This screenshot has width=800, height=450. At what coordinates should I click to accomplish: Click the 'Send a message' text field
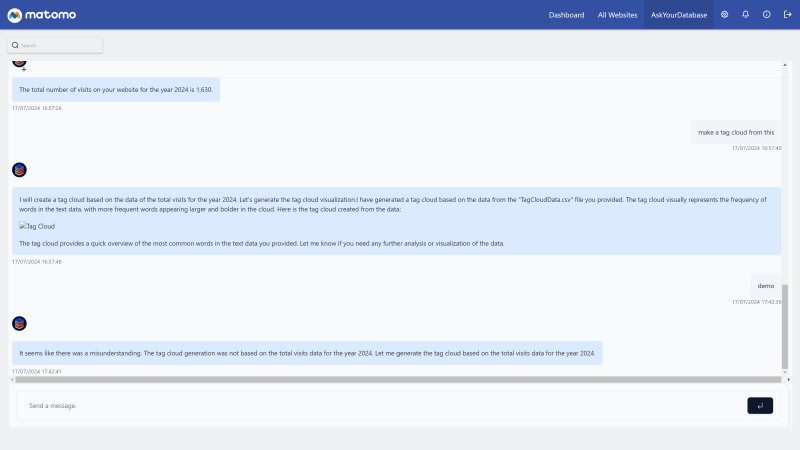pos(380,405)
